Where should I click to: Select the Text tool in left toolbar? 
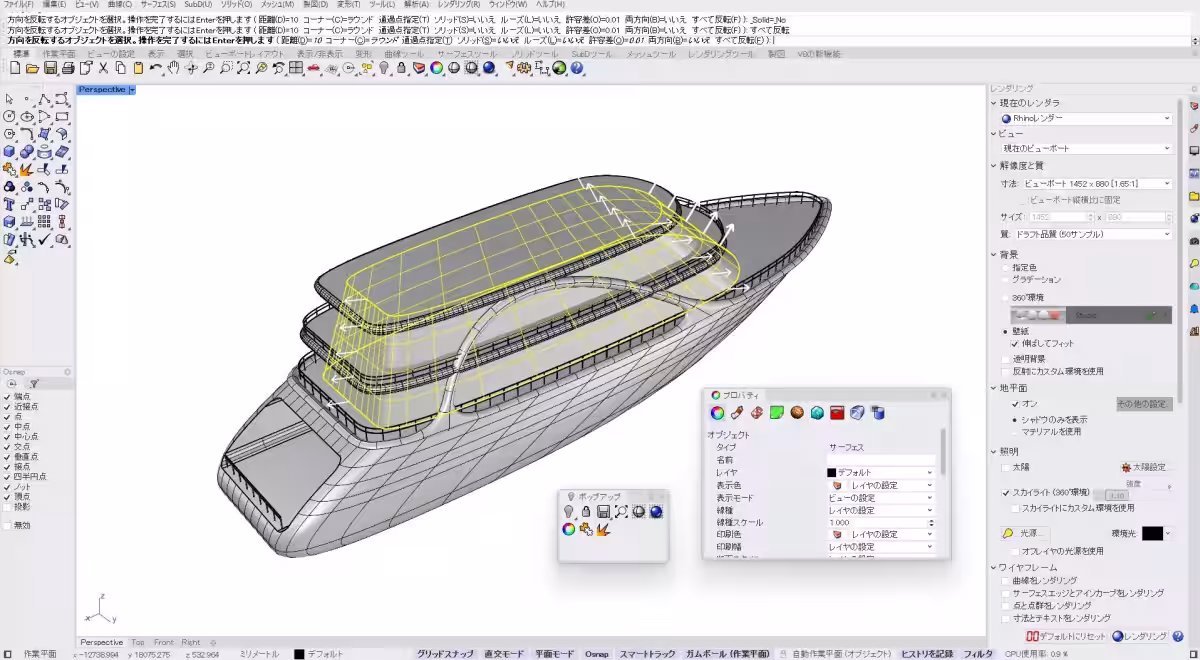click(x=10, y=205)
